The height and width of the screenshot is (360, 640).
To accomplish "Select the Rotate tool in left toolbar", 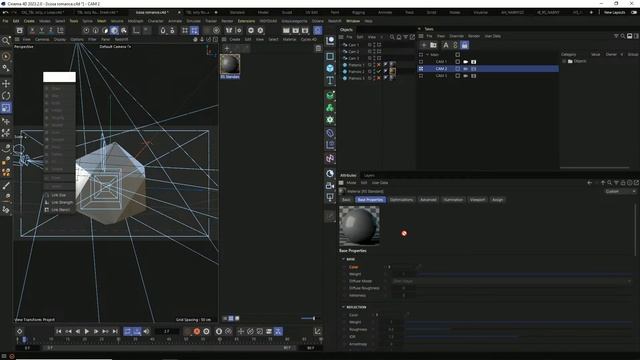I will pyautogui.click(x=6, y=96).
